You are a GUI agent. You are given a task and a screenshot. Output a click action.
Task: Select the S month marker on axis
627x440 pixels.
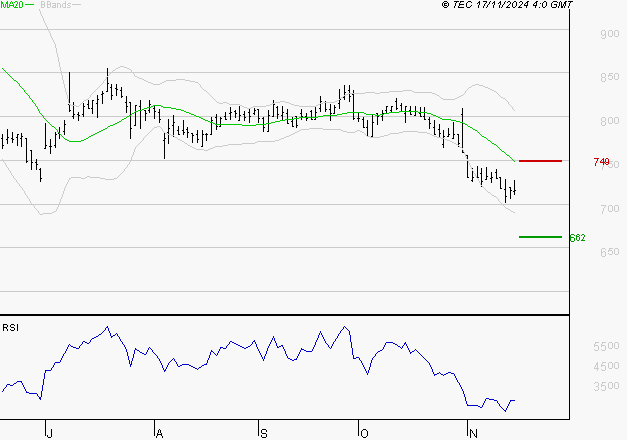(263, 433)
